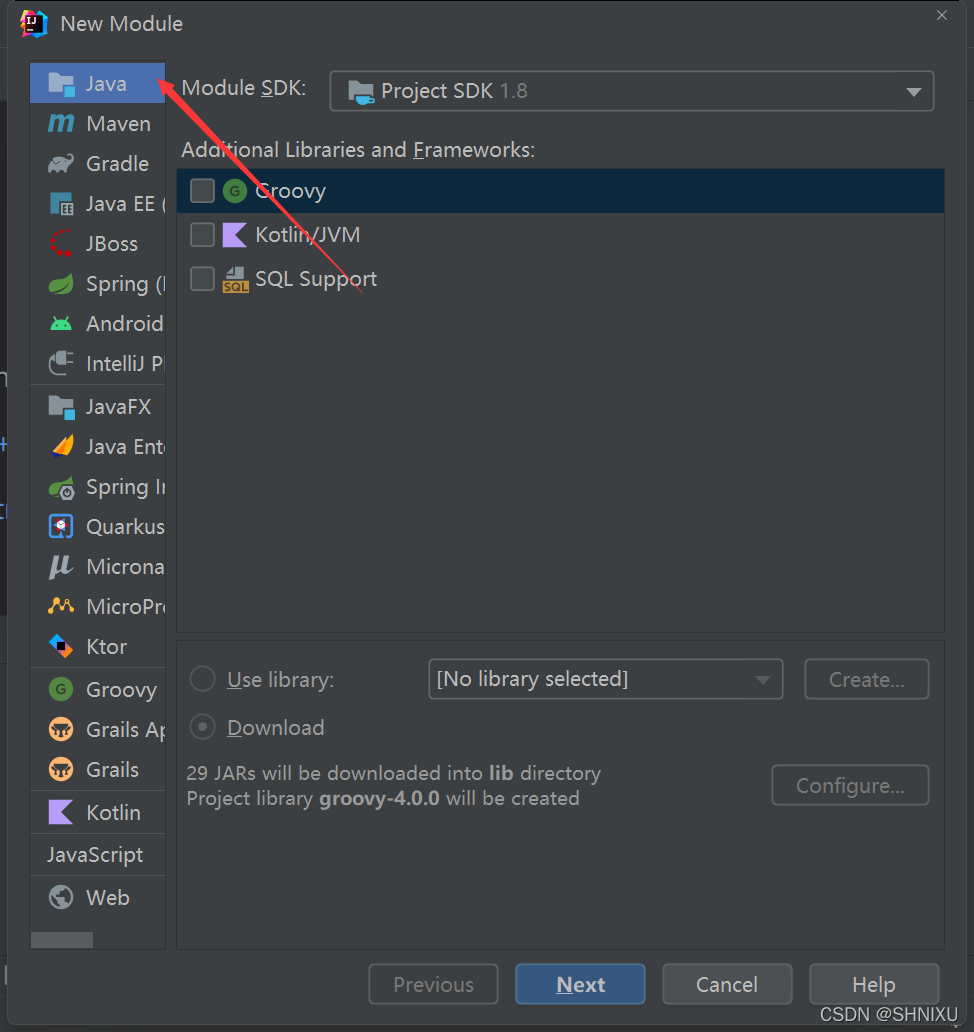Select the Java Enterprise sail icon
Screen dimensions: 974x1032
(x=62, y=446)
